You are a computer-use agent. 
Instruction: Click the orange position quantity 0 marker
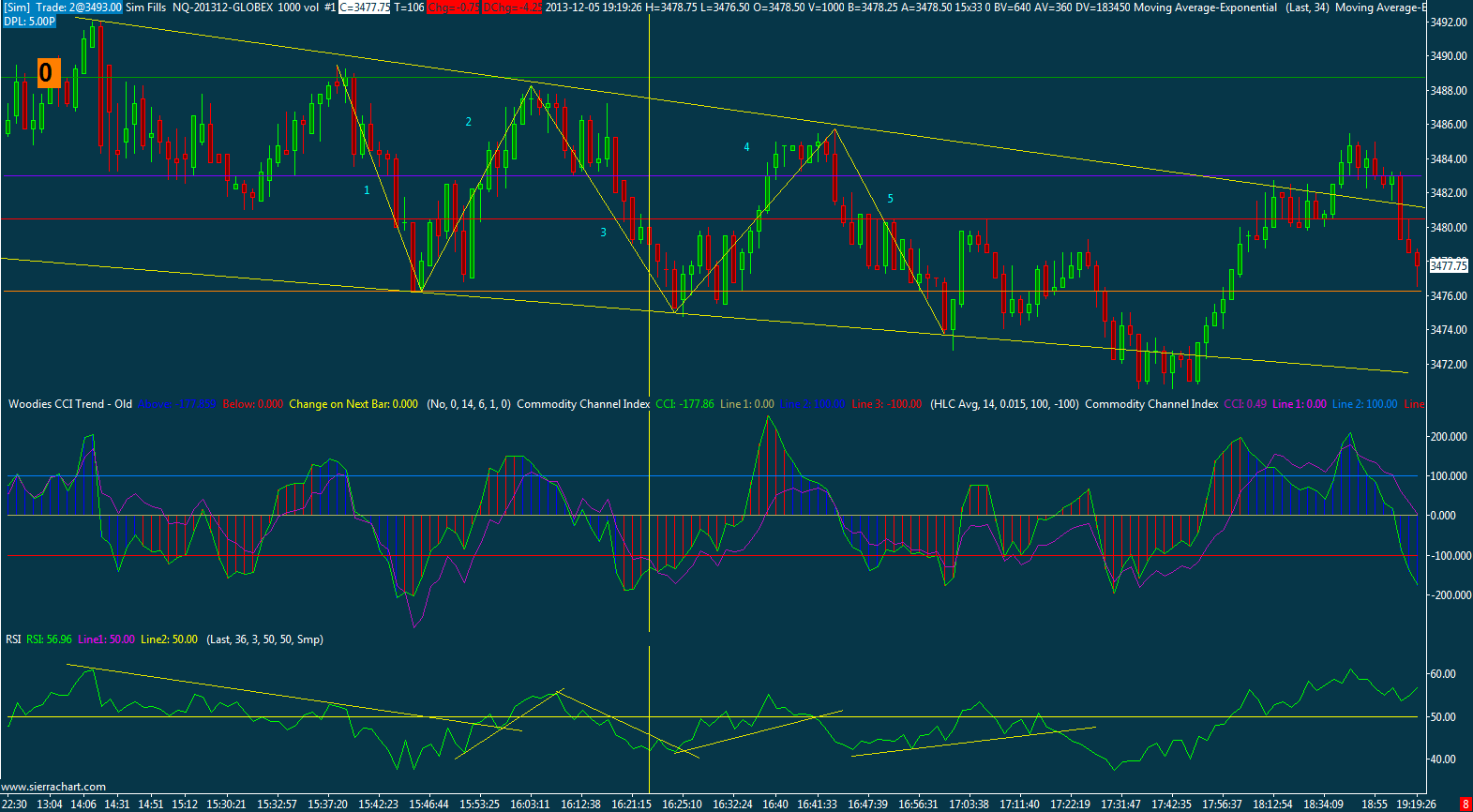click(x=49, y=72)
